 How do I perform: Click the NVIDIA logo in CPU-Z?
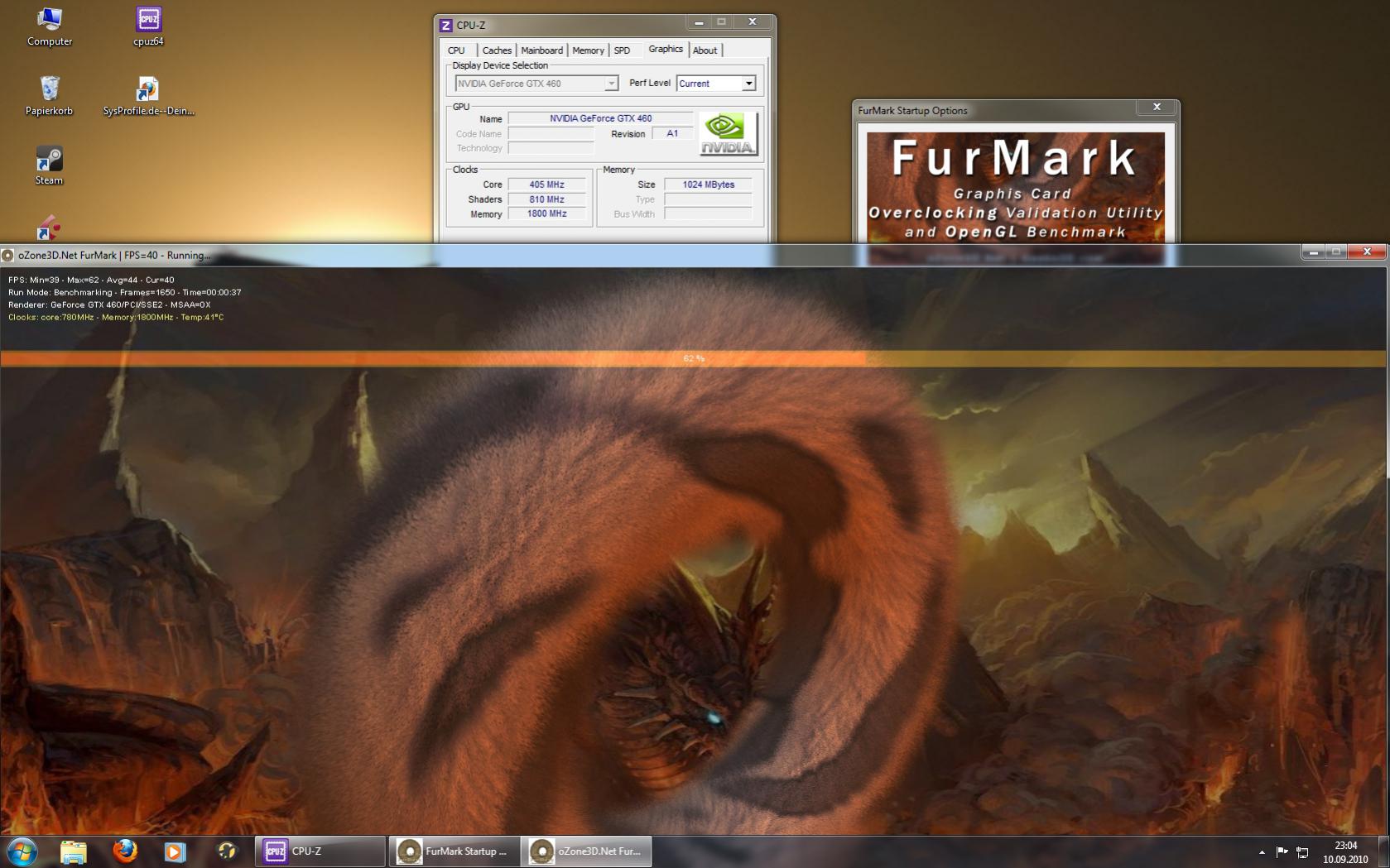(x=728, y=134)
